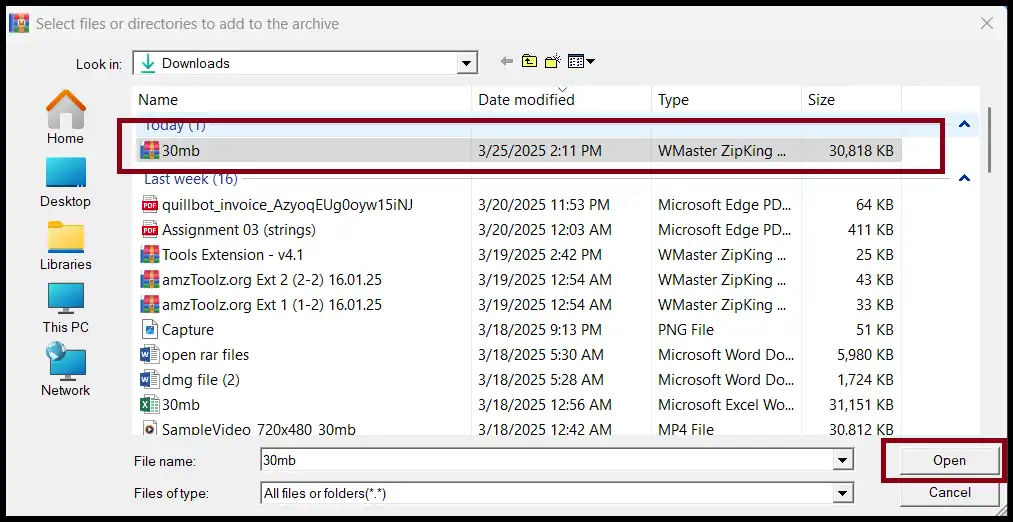
Task: Sort by the Date modified column header
Action: (x=561, y=99)
